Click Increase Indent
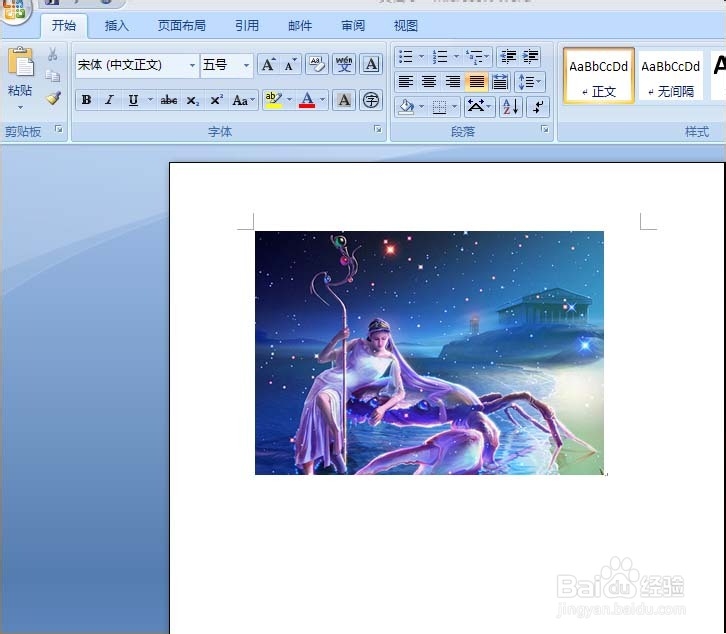 click(531, 57)
